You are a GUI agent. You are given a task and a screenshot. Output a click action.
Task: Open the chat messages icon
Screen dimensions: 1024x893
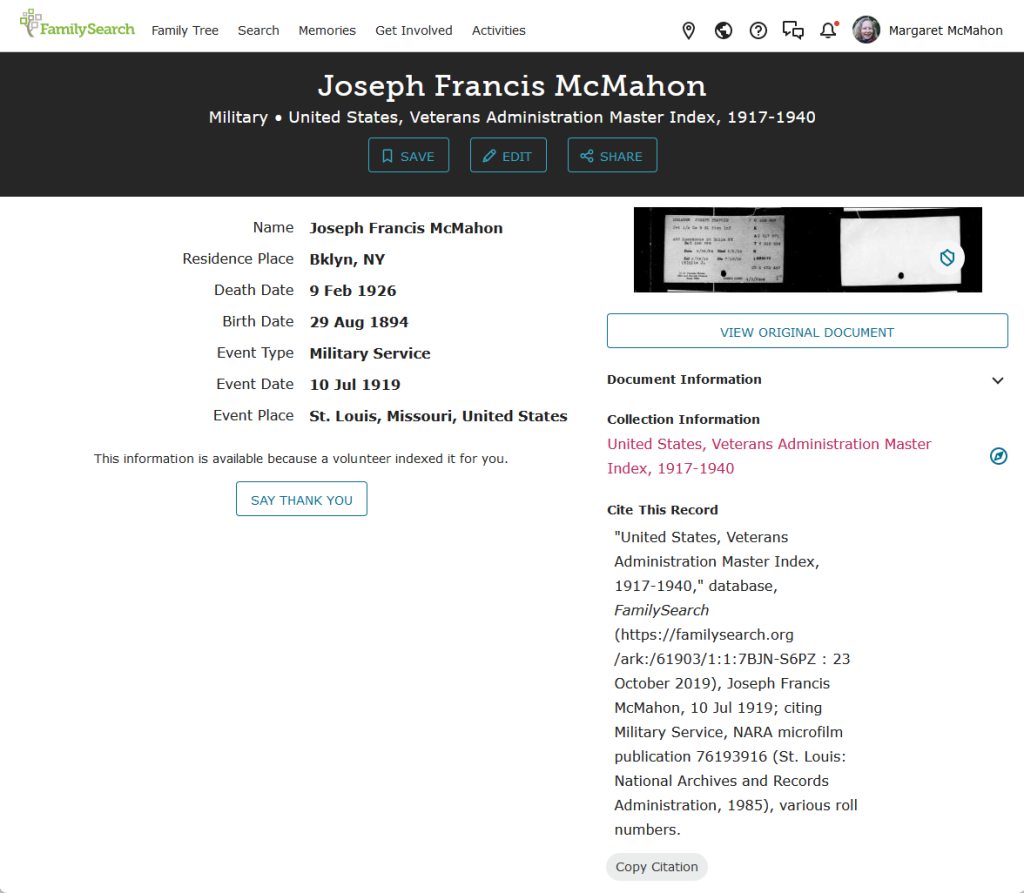(x=793, y=30)
